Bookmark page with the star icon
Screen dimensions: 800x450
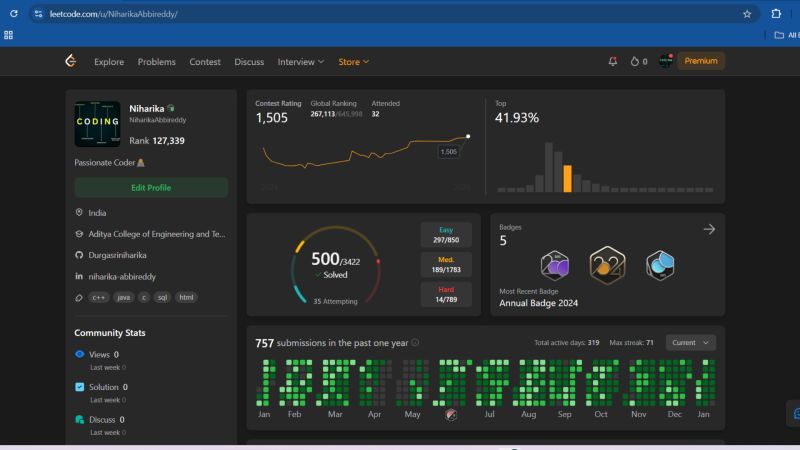pyautogui.click(x=747, y=14)
